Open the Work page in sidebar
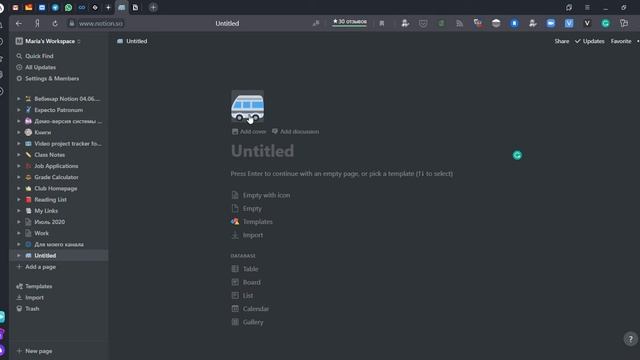The image size is (640, 360). coord(41,233)
